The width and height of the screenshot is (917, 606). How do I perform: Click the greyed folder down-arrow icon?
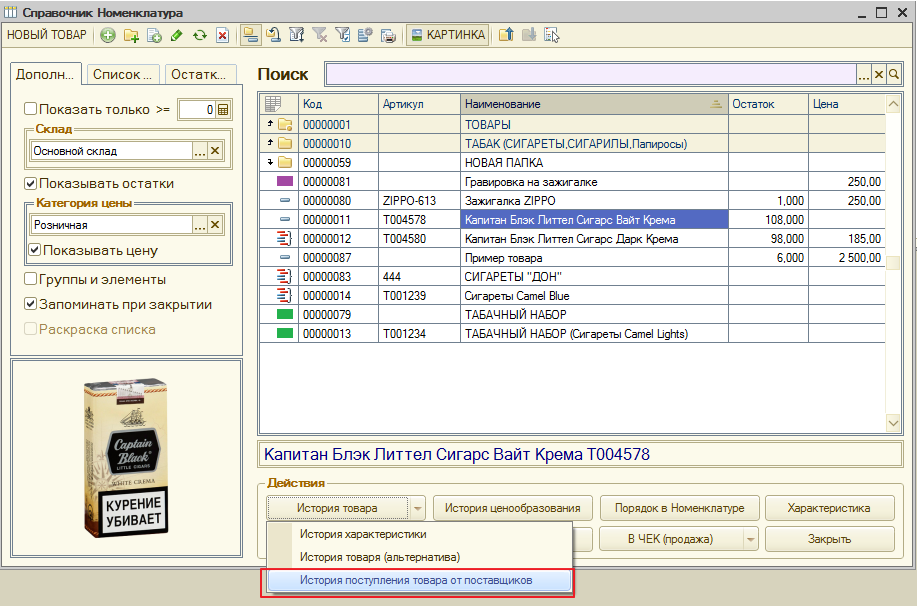click(x=529, y=36)
